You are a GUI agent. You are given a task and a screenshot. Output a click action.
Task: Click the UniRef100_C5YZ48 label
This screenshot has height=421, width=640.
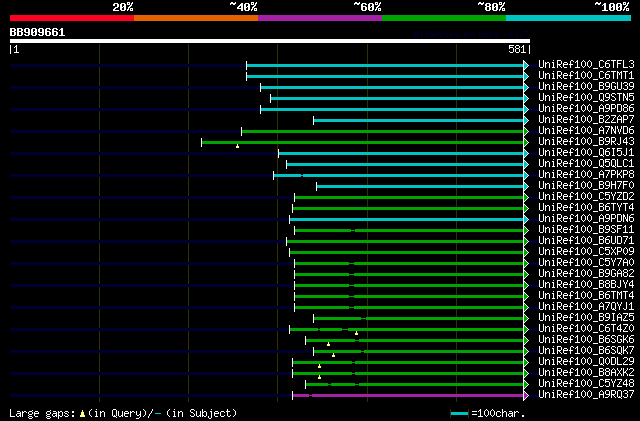point(586,384)
